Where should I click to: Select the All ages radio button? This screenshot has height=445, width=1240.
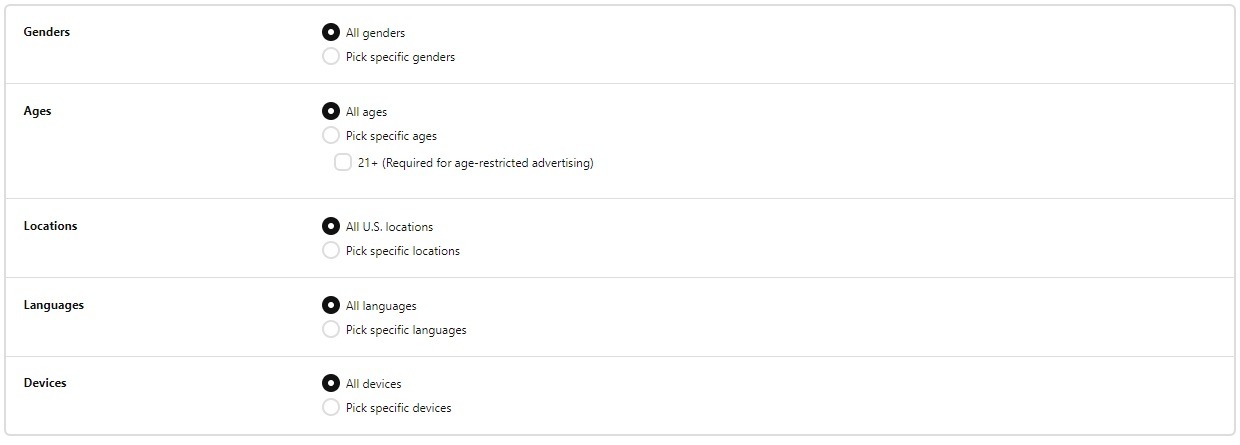point(331,111)
